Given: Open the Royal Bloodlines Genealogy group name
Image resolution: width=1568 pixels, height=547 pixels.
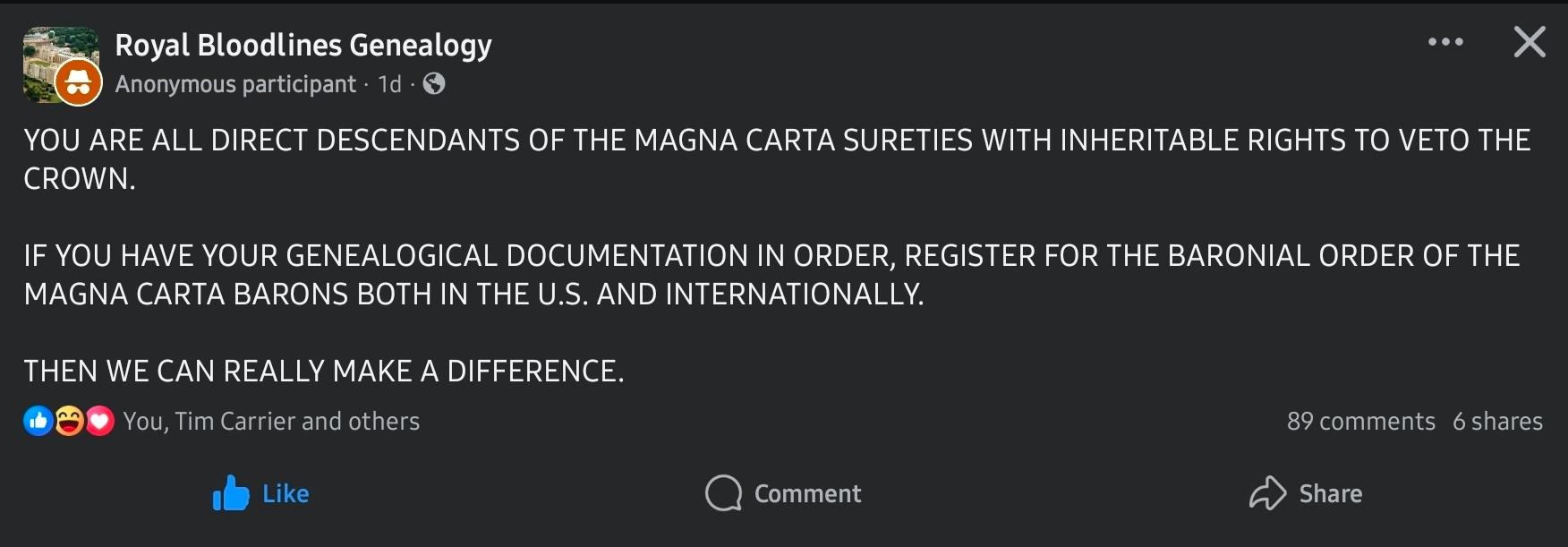Looking at the screenshot, I should tap(303, 45).
